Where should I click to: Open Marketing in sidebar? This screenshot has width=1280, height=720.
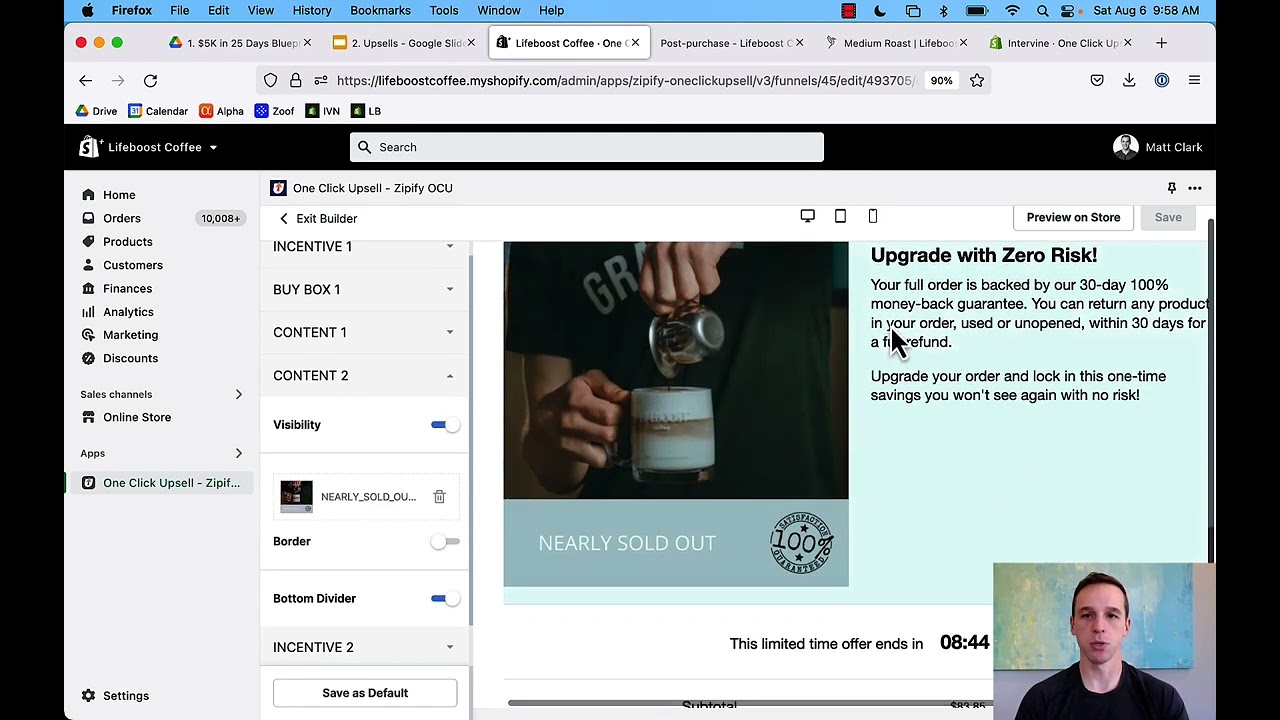click(x=130, y=335)
